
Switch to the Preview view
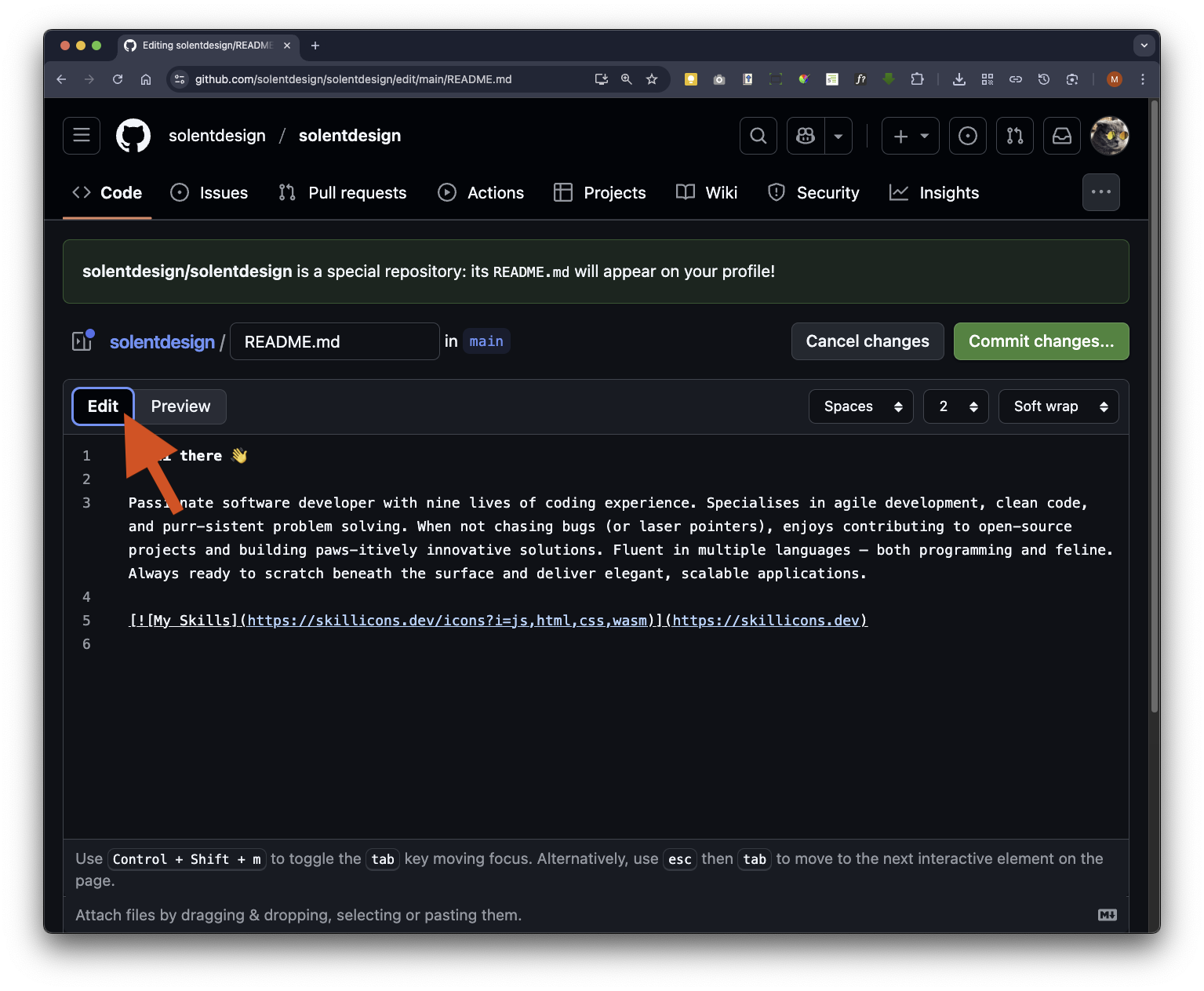click(180, 406)
